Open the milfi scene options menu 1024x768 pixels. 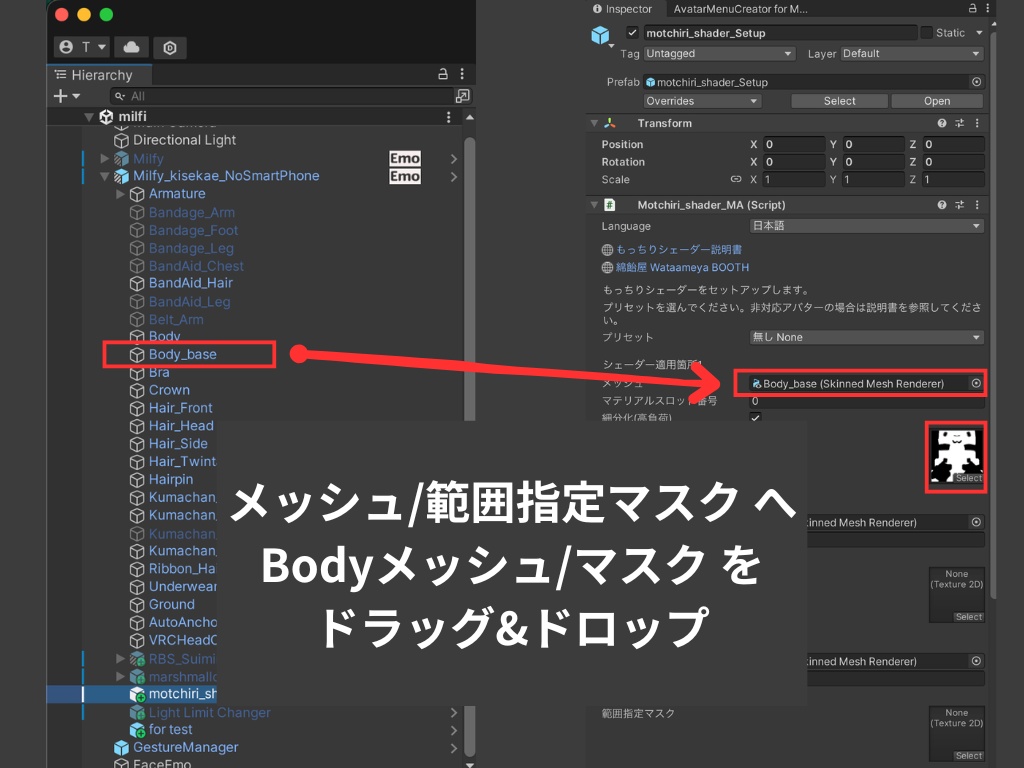tap(448, 117)
